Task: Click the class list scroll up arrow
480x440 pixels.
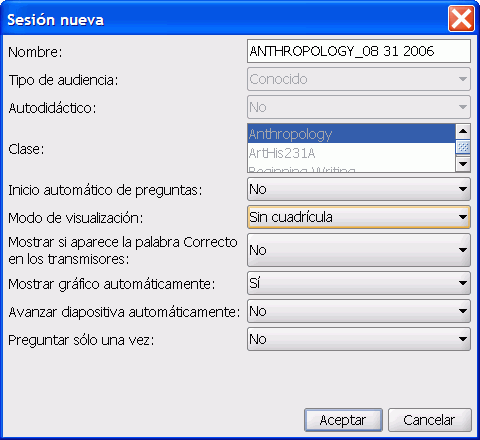Action: (463, 131)
